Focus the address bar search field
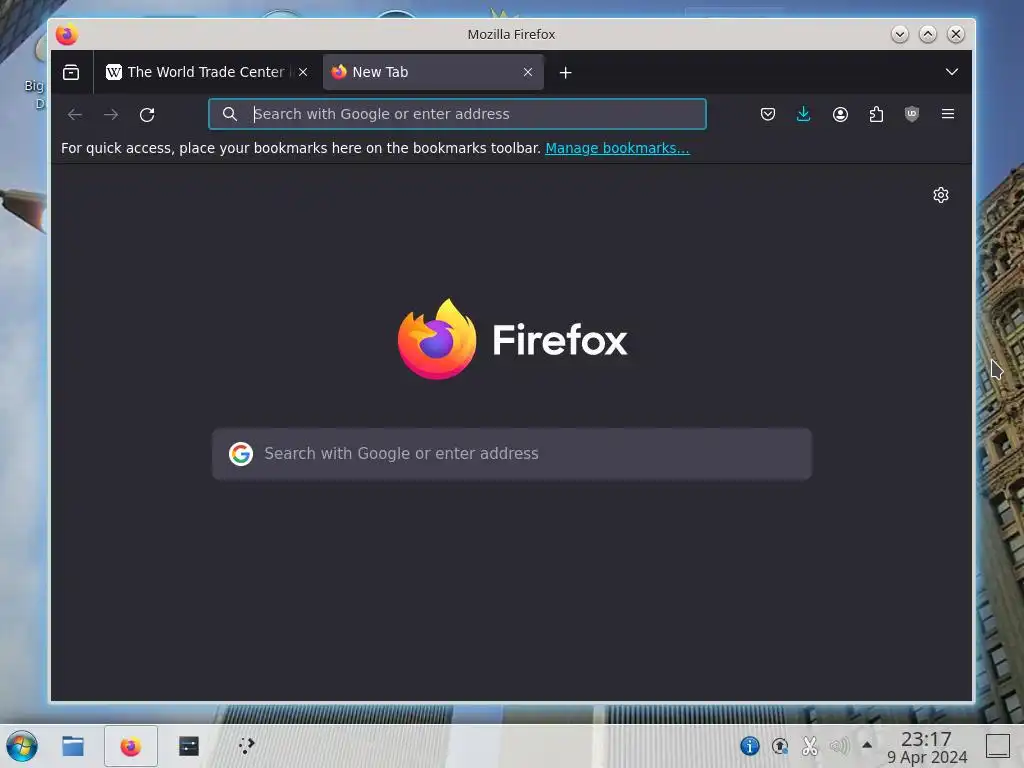Image resolution: width=1024 pixels, height=768 pixels. coord(457,114)
